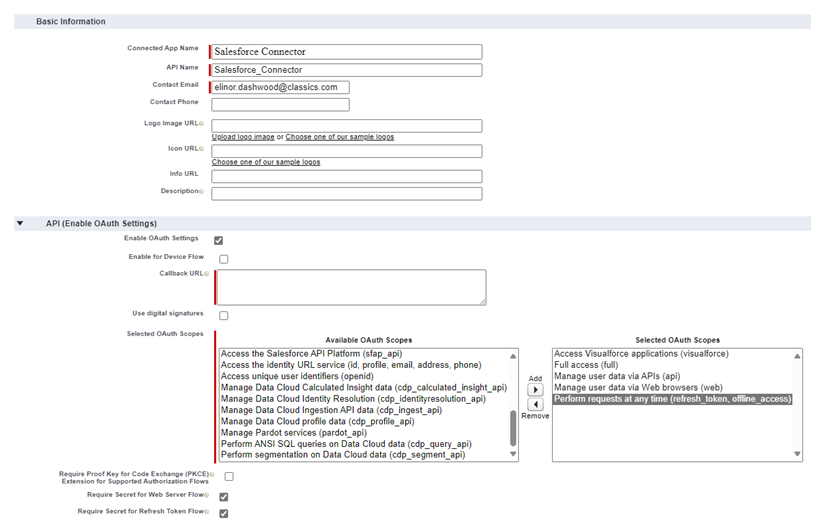Click the Contact Email field
This screenshot has height=532, width=823.
pos(280,88)
